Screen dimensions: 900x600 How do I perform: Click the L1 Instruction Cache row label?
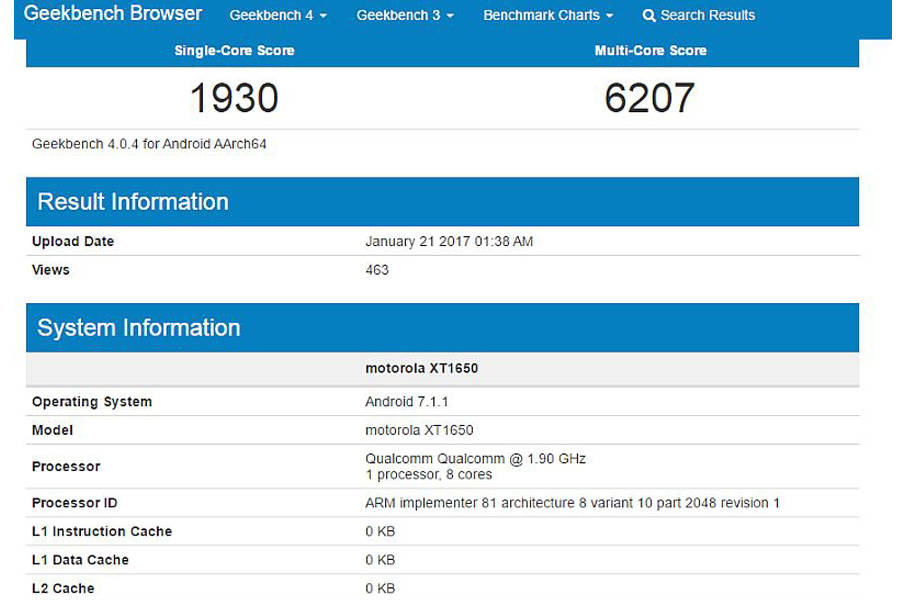point(102,531)
